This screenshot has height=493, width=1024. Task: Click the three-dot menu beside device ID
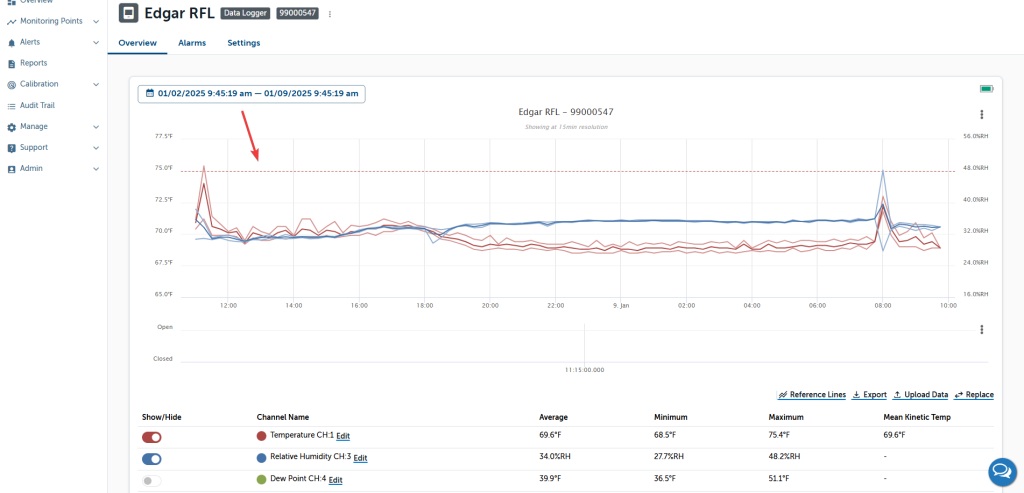(329, 14)
